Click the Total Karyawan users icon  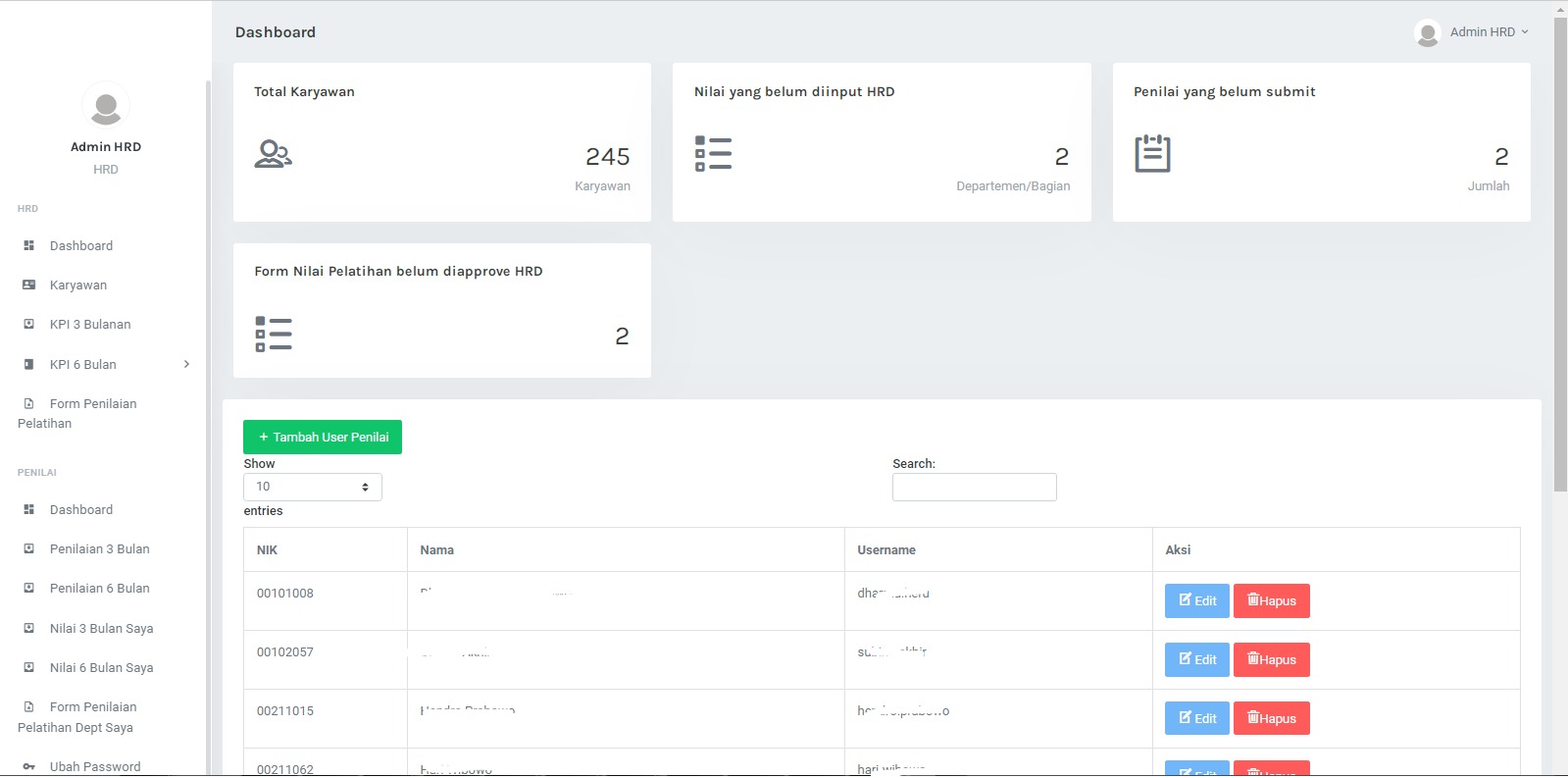pos(273,154)
